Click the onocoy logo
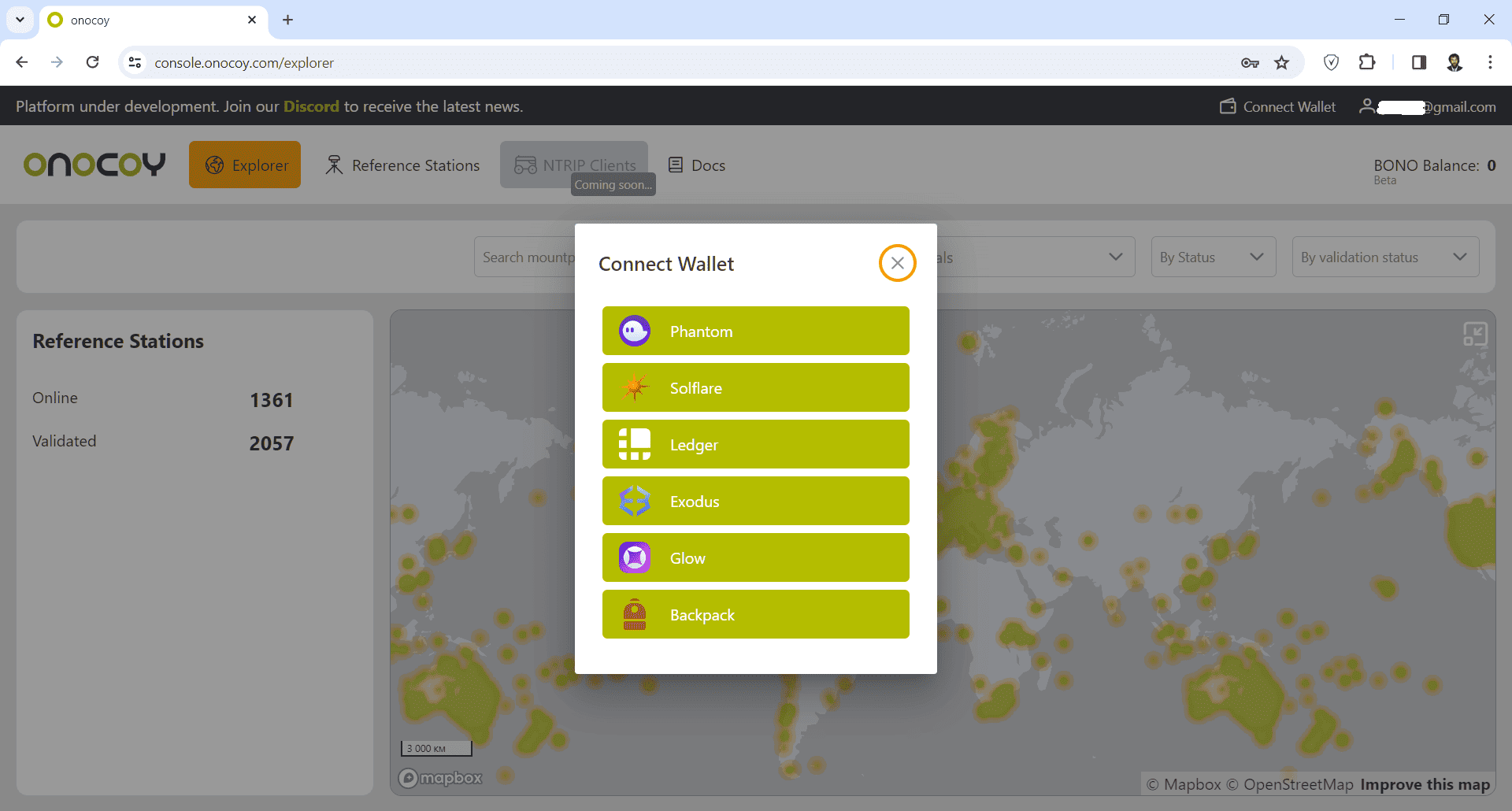 (94, 165)
